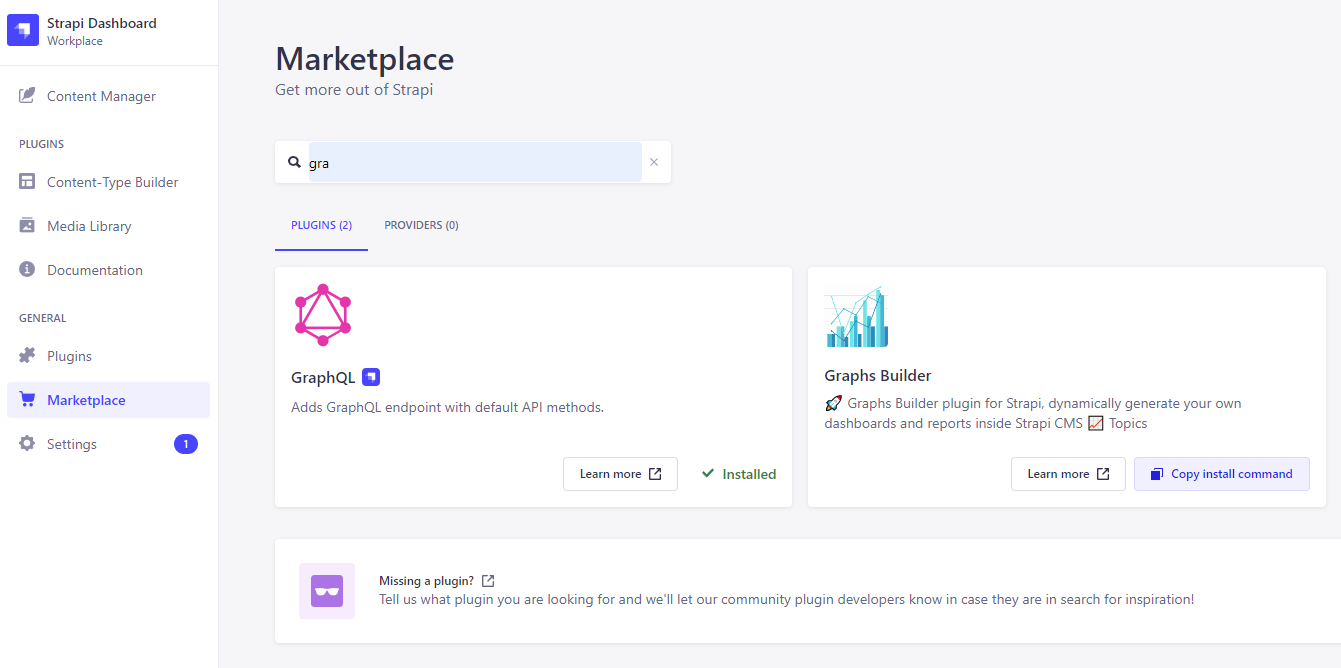Focus the marketplace search field containing gra

[x=475, y=162]
